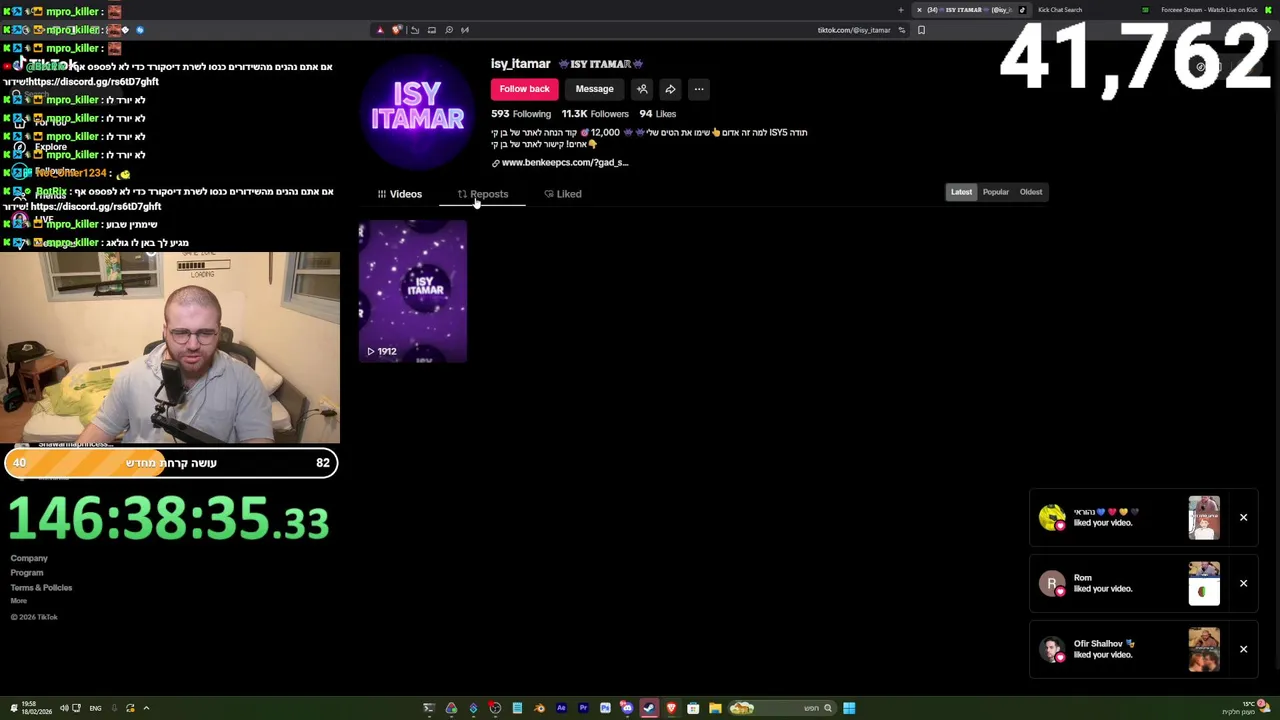Sort videos by Popular

[996, 192]
